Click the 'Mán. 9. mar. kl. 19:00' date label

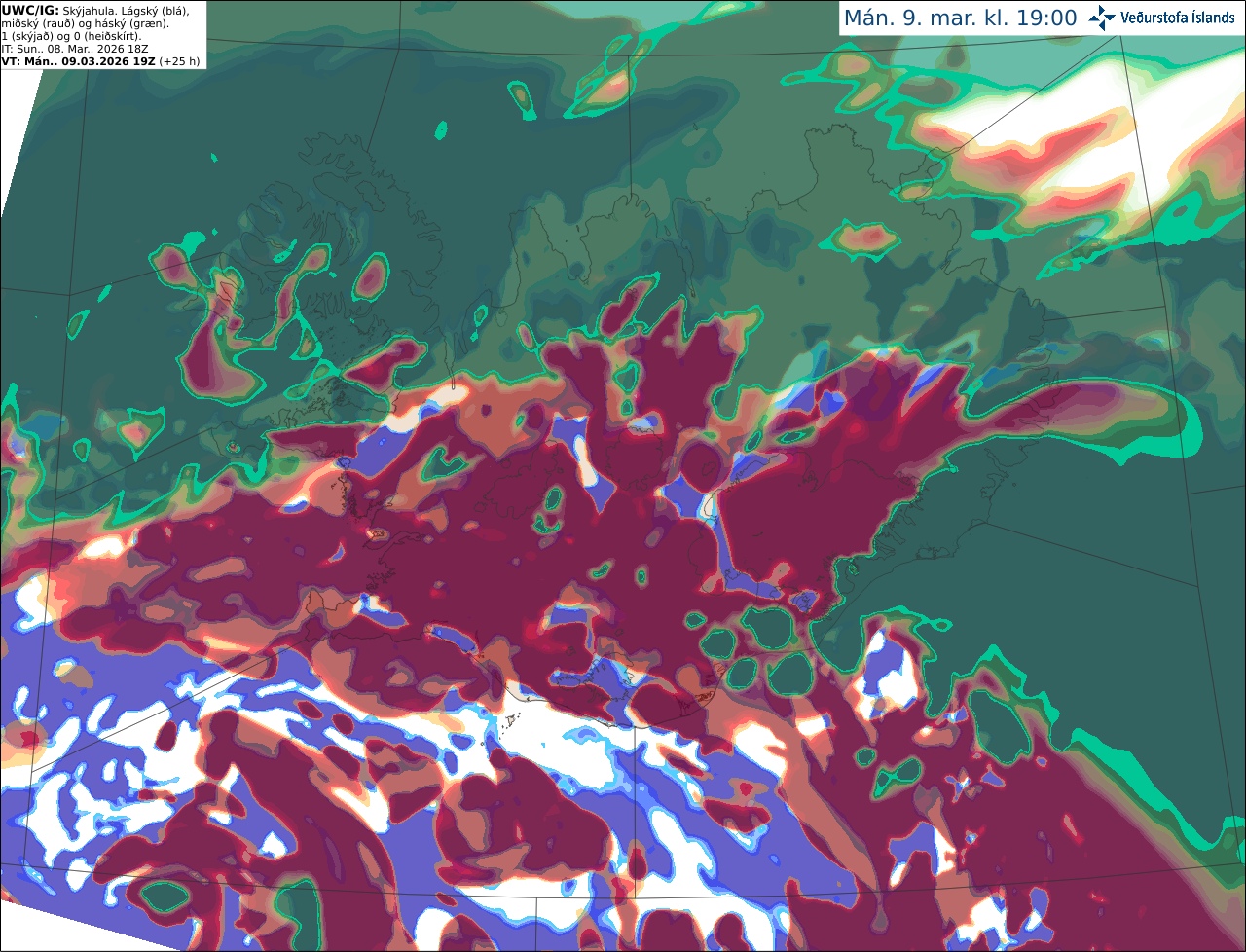point(960,18)
